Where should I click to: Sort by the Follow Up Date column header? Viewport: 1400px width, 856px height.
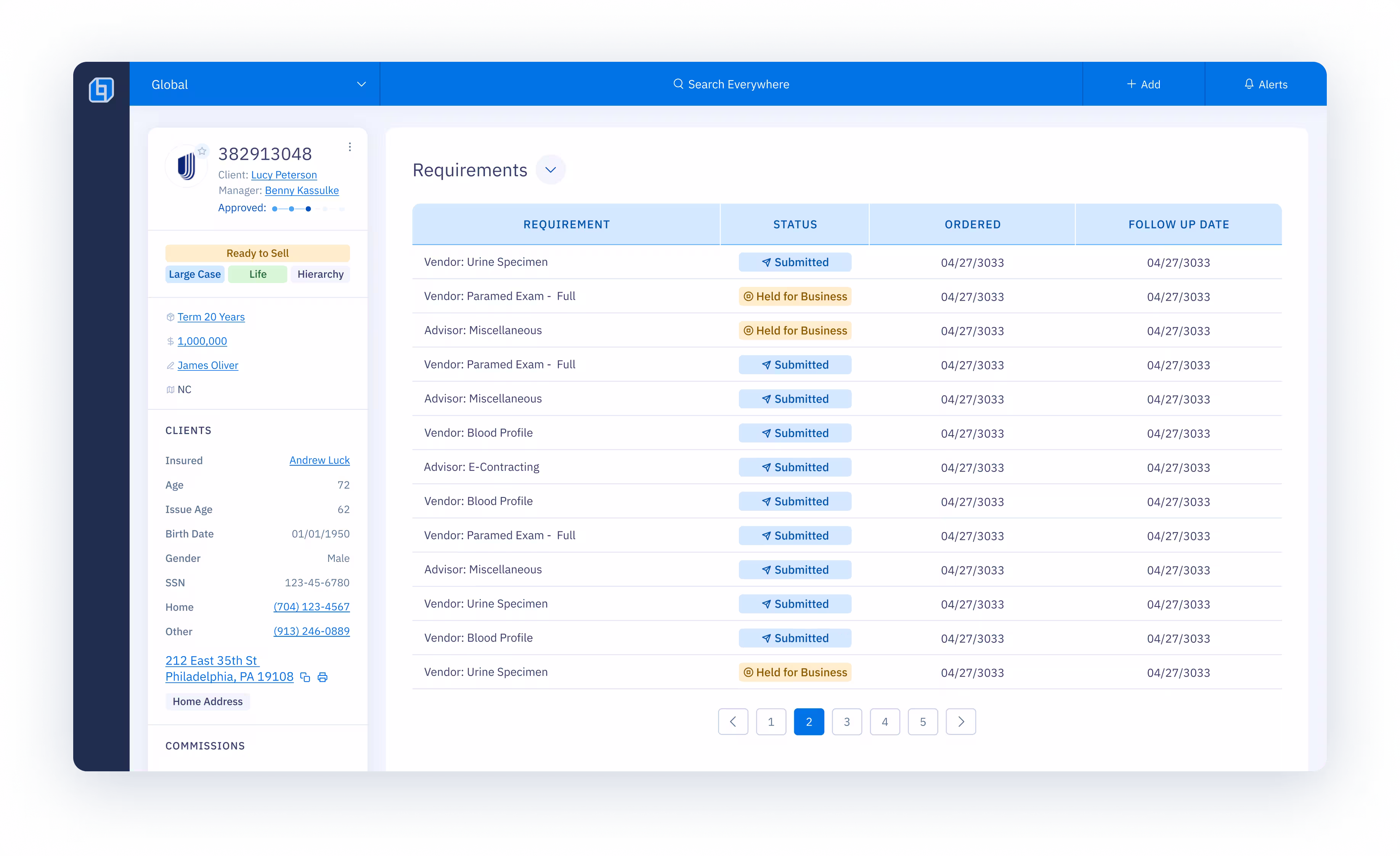coord(1178,225)
